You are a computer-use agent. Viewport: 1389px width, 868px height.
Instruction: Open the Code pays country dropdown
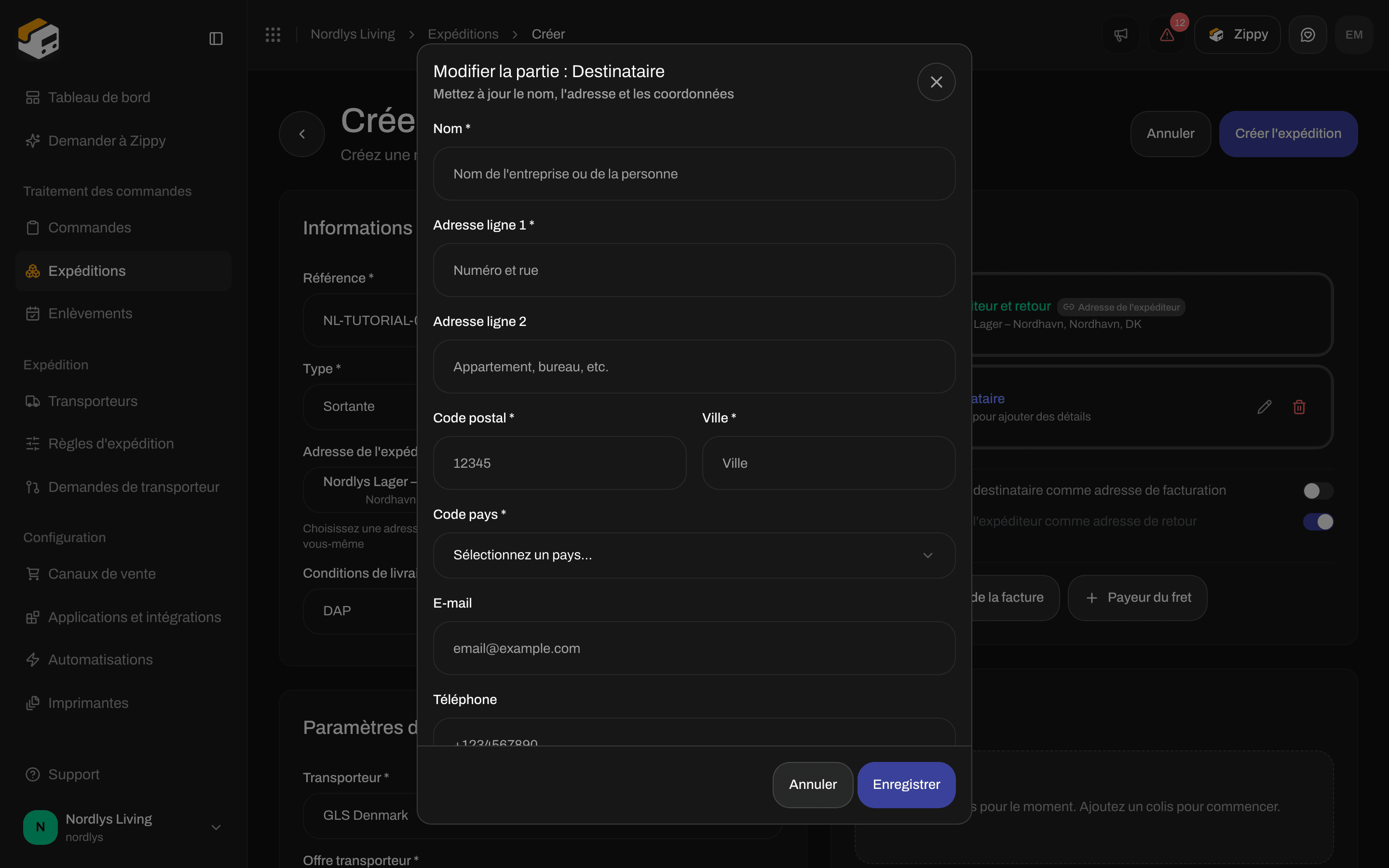694,555
